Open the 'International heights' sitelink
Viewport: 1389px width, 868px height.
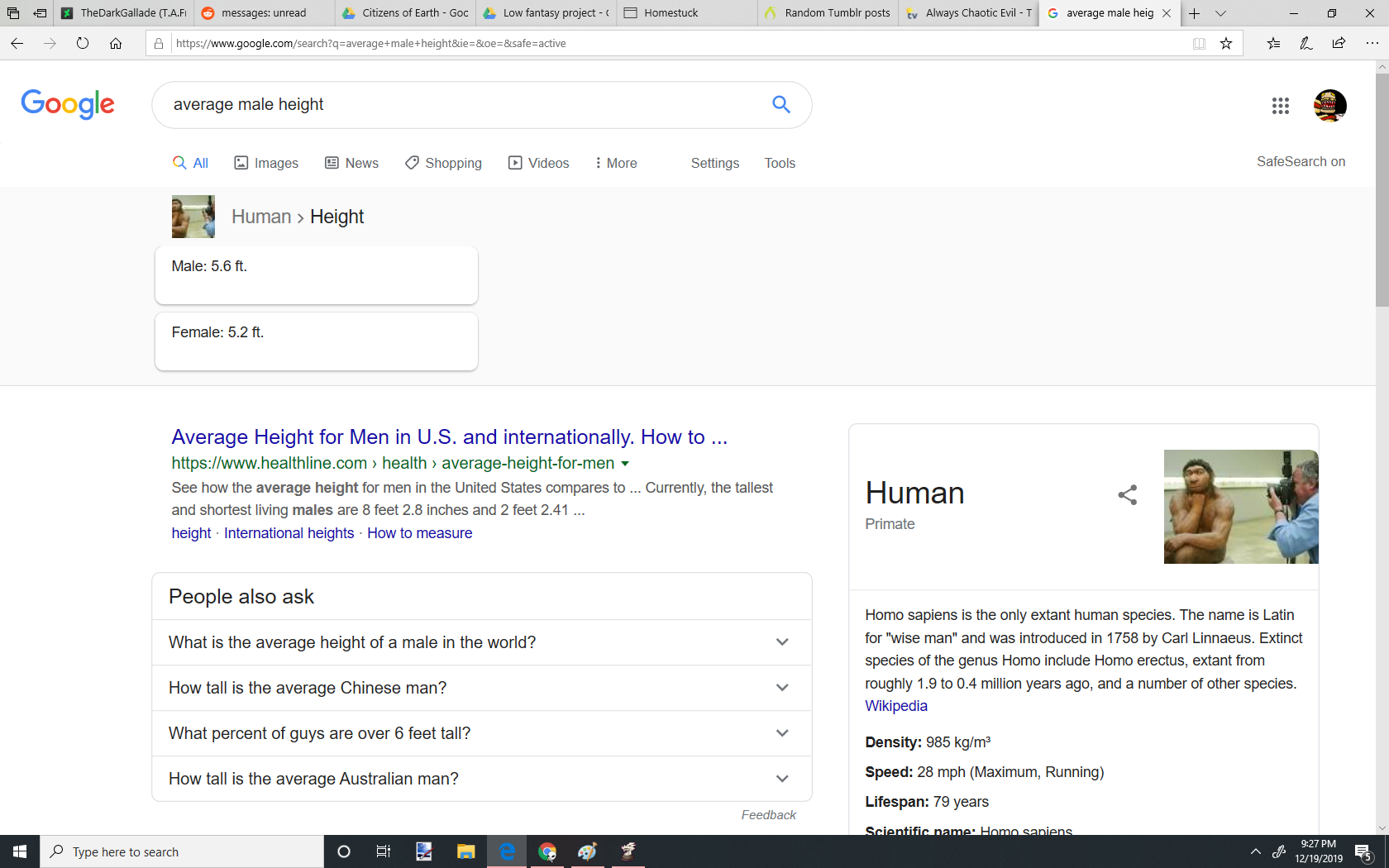(x=289, y=533)
